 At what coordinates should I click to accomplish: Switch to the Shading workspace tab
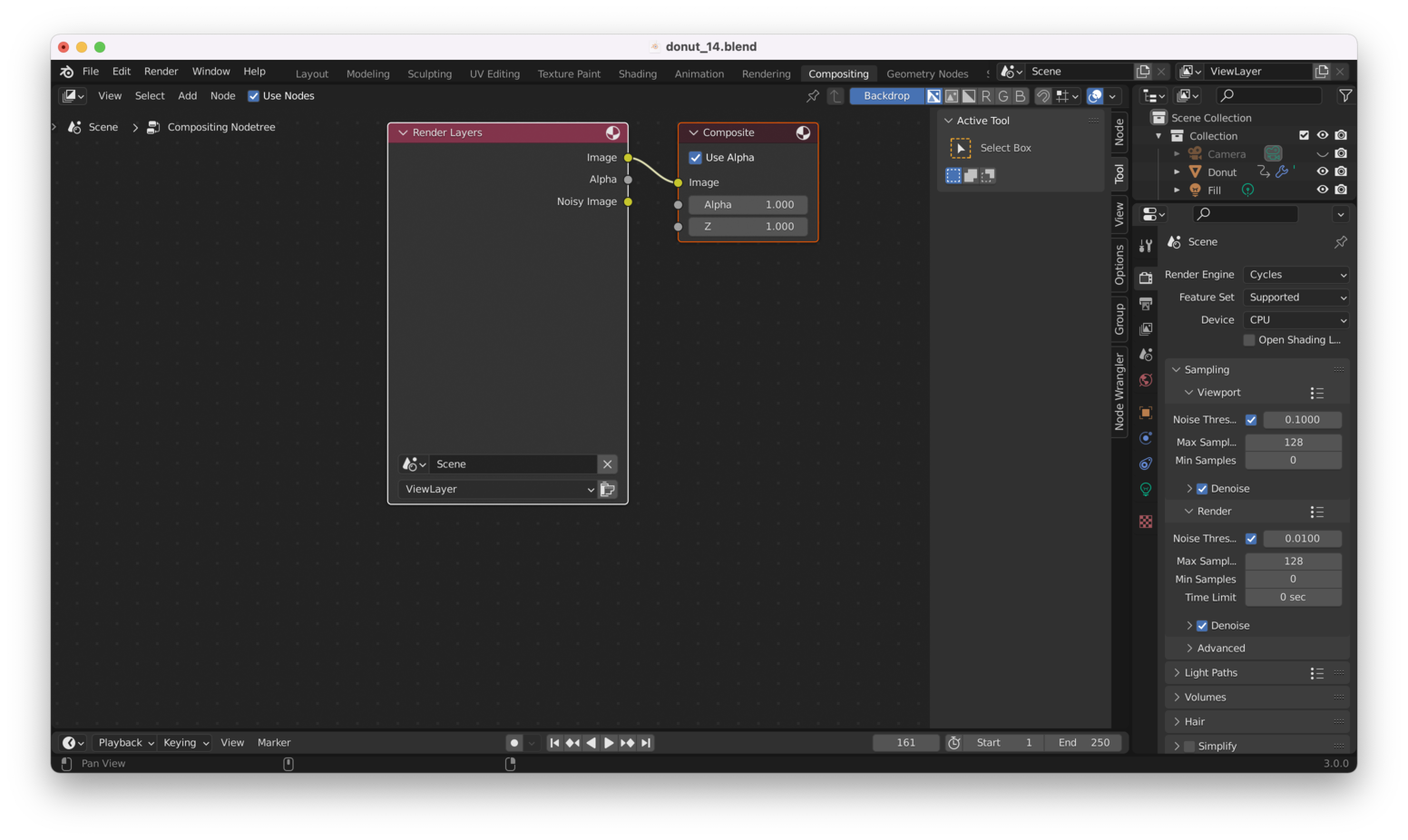(x=637, y=73)
